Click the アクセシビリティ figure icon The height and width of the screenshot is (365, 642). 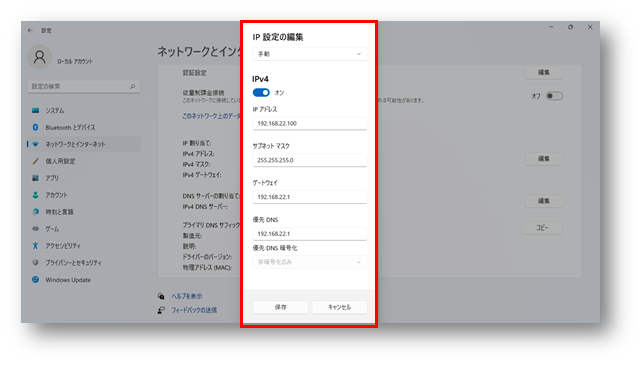36,246
